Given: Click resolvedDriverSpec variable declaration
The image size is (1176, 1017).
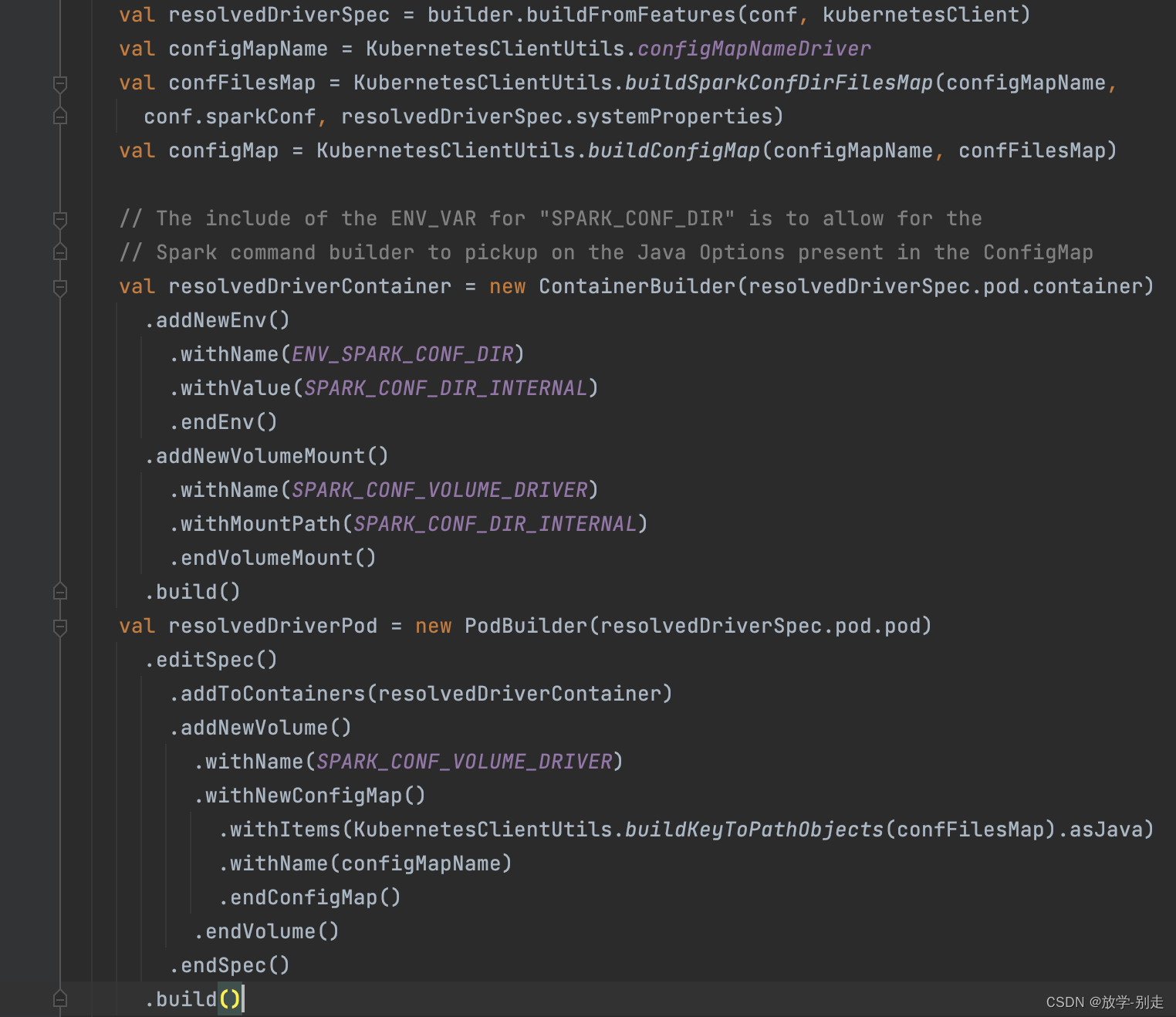Looking at the screenshot, I should point(279,15).
